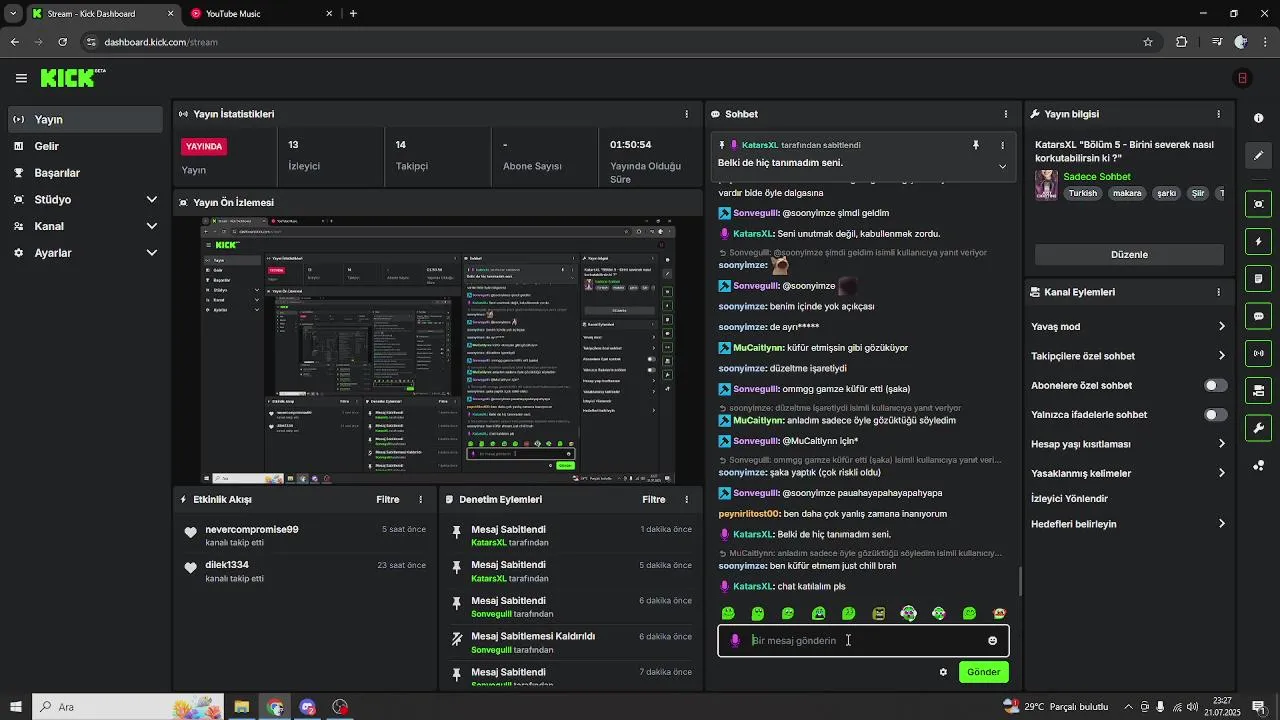Unpin the pinned message via pin icon
The width and height of the screenshot is (1280, 720).
tap(976, 145)
